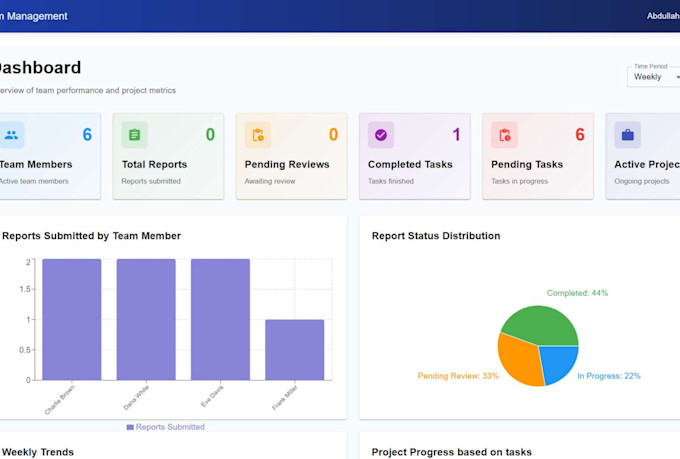Click the 'Tasks in progress' subtitle

519,181
